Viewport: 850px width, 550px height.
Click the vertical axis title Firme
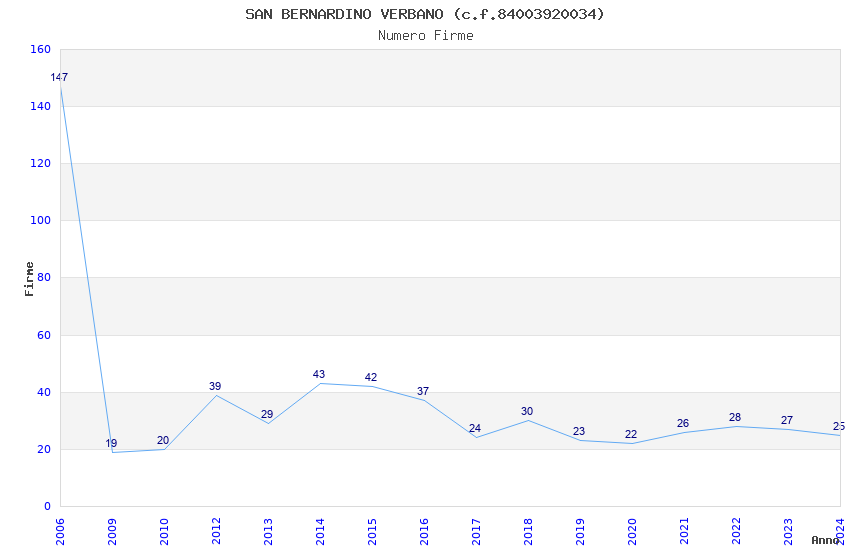29,279
